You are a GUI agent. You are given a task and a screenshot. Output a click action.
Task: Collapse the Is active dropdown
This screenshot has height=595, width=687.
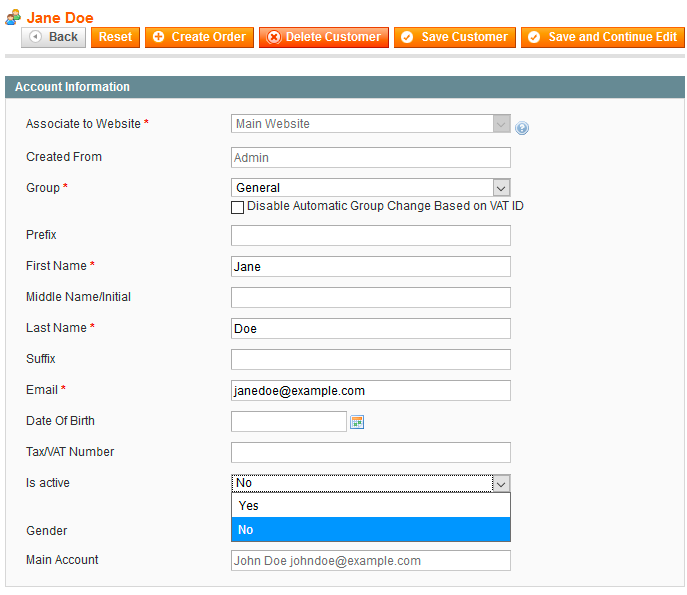(501, 483)
